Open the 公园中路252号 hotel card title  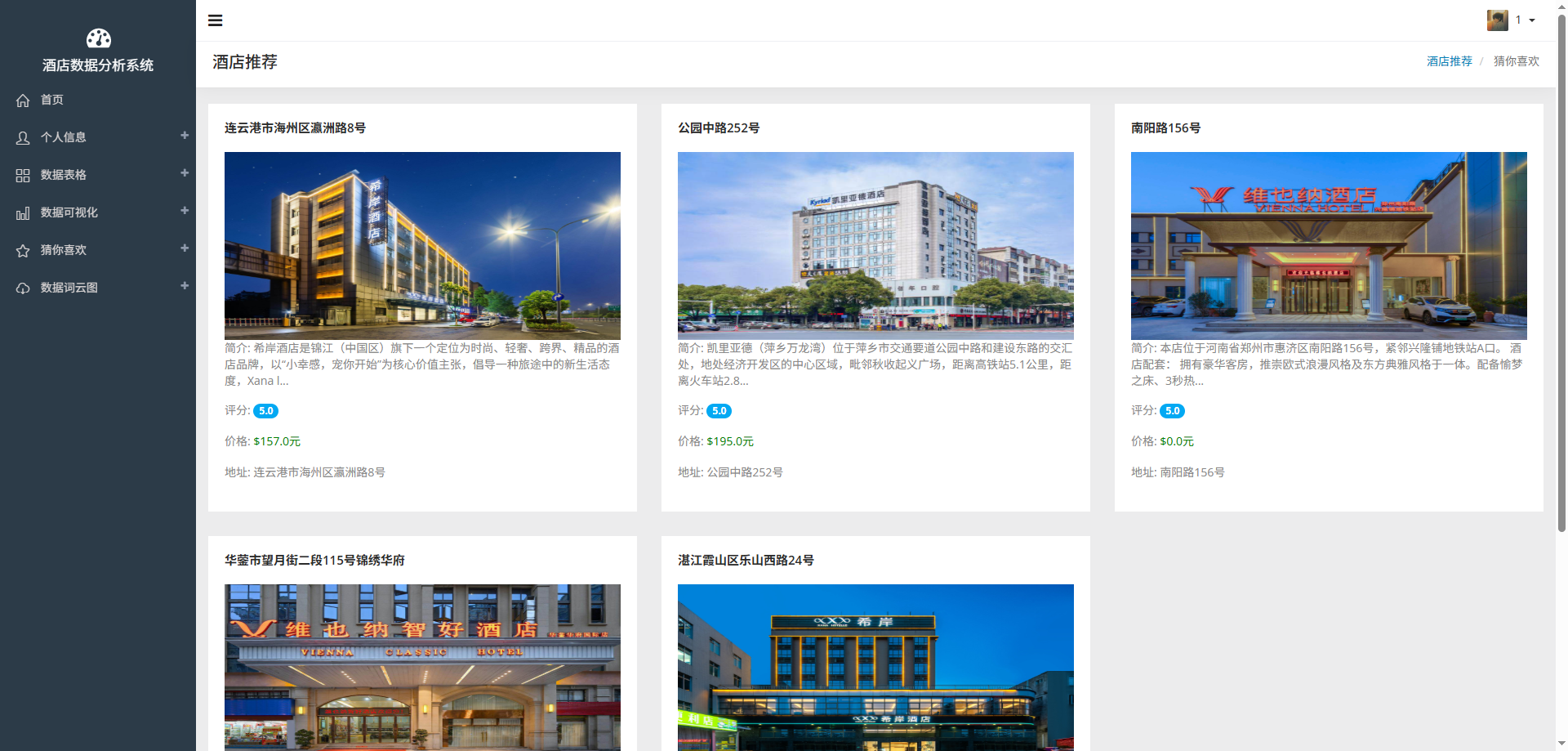719,128
